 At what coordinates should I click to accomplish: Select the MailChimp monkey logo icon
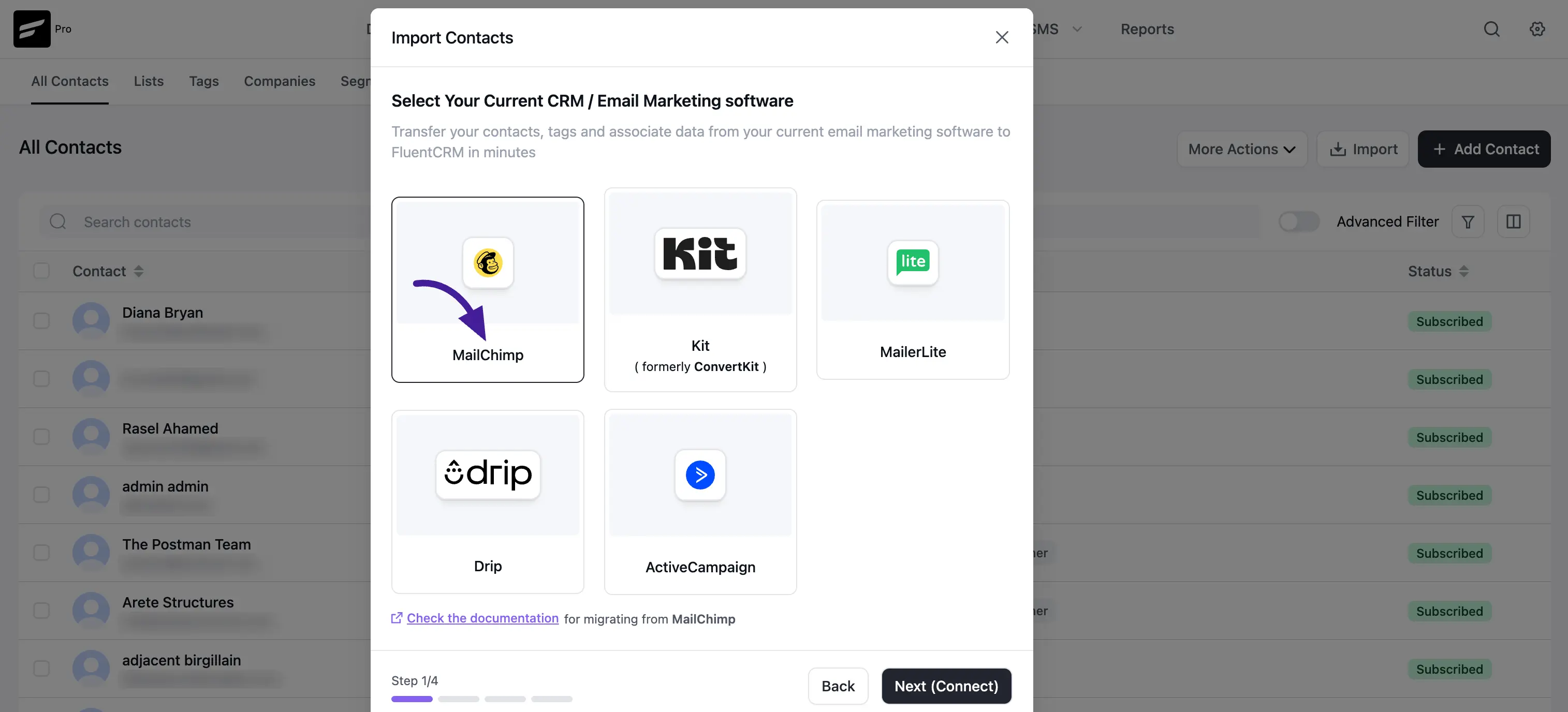tap(488, 263)
